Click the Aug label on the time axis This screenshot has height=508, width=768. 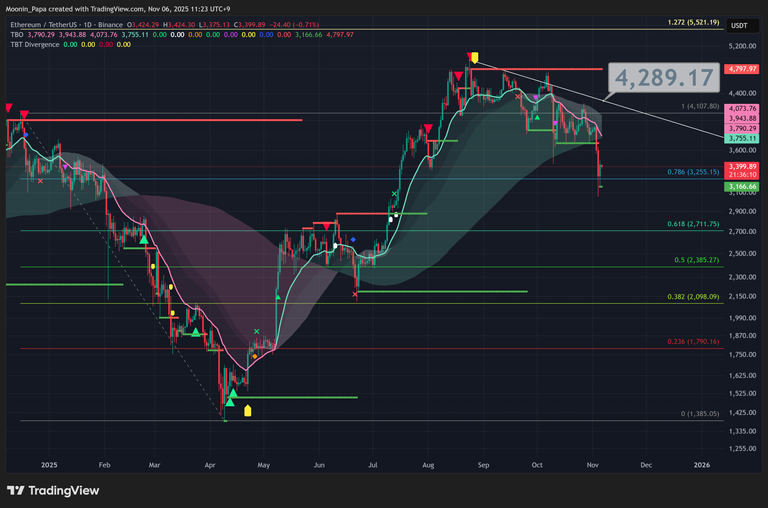(428, 465)
